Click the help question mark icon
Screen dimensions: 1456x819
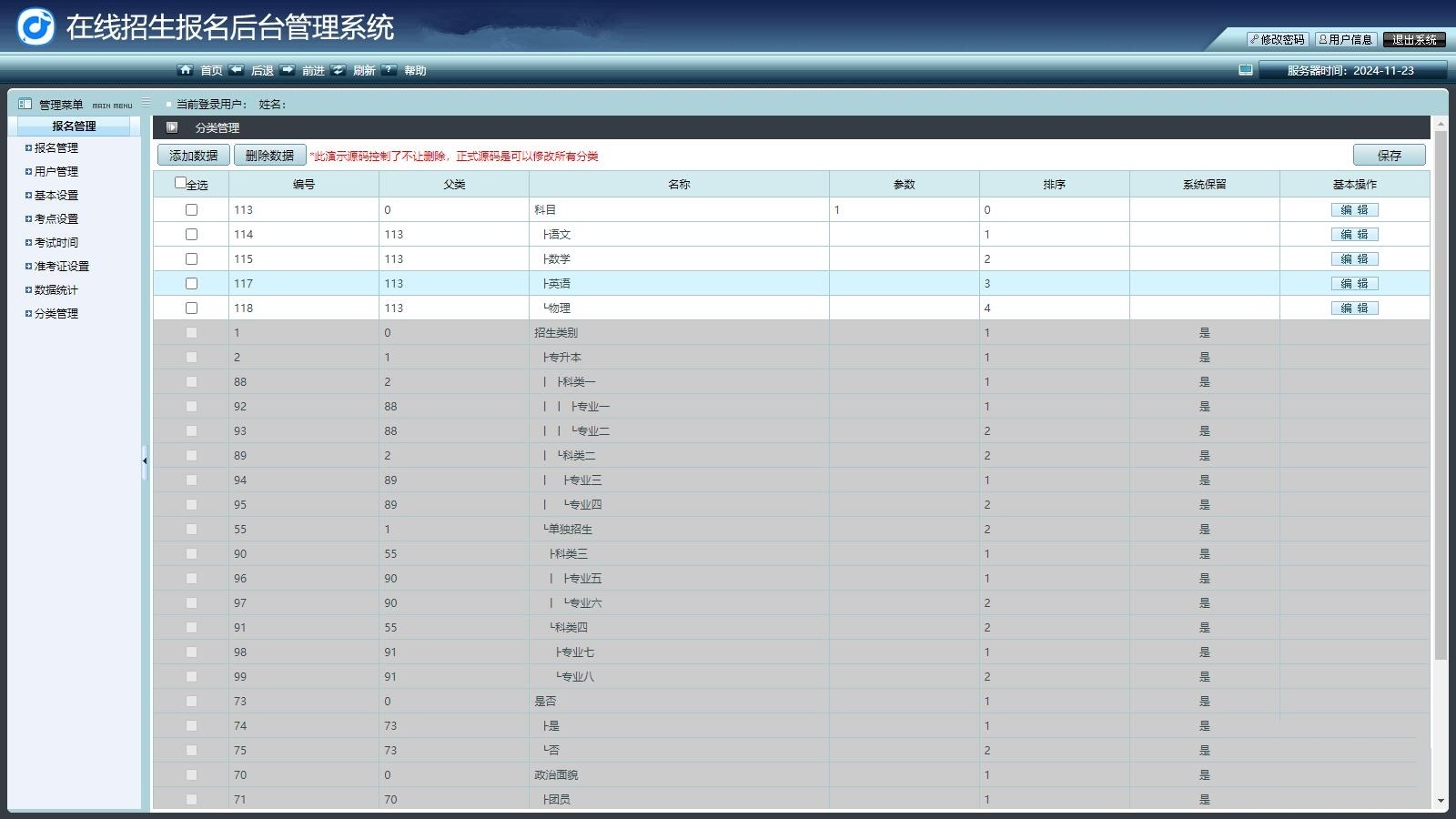pos(389,70)
